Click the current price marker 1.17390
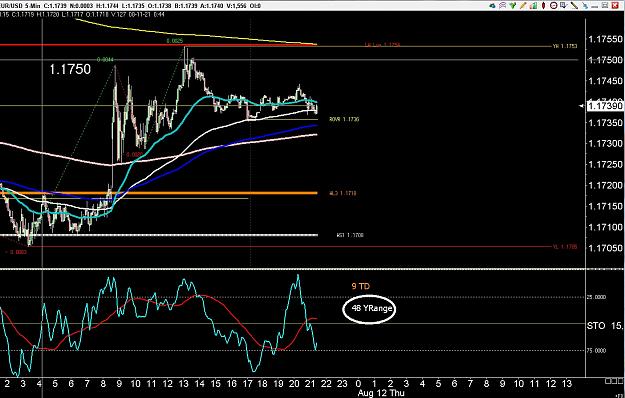 pyautogui.click(x=605, y=106)
